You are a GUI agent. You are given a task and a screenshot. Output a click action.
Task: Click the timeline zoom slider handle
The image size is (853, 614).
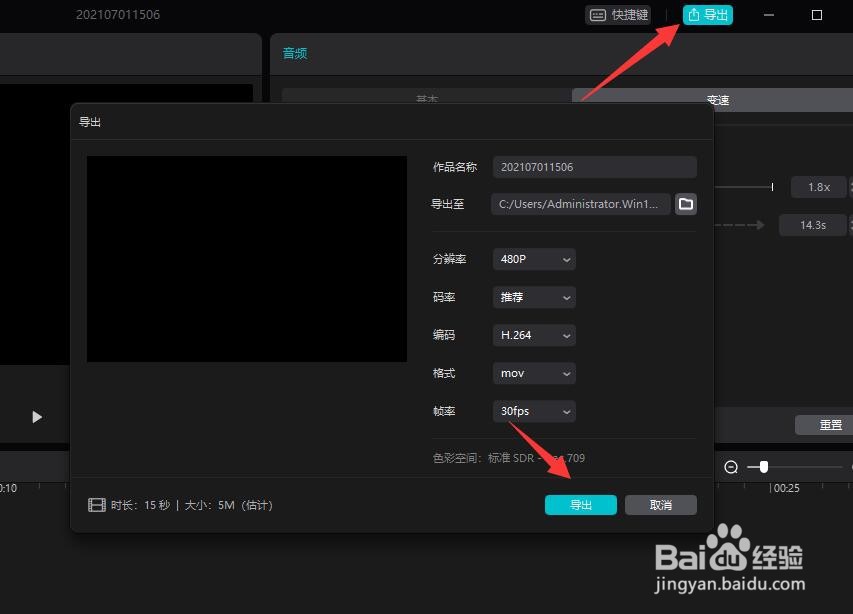pos(764,467)
